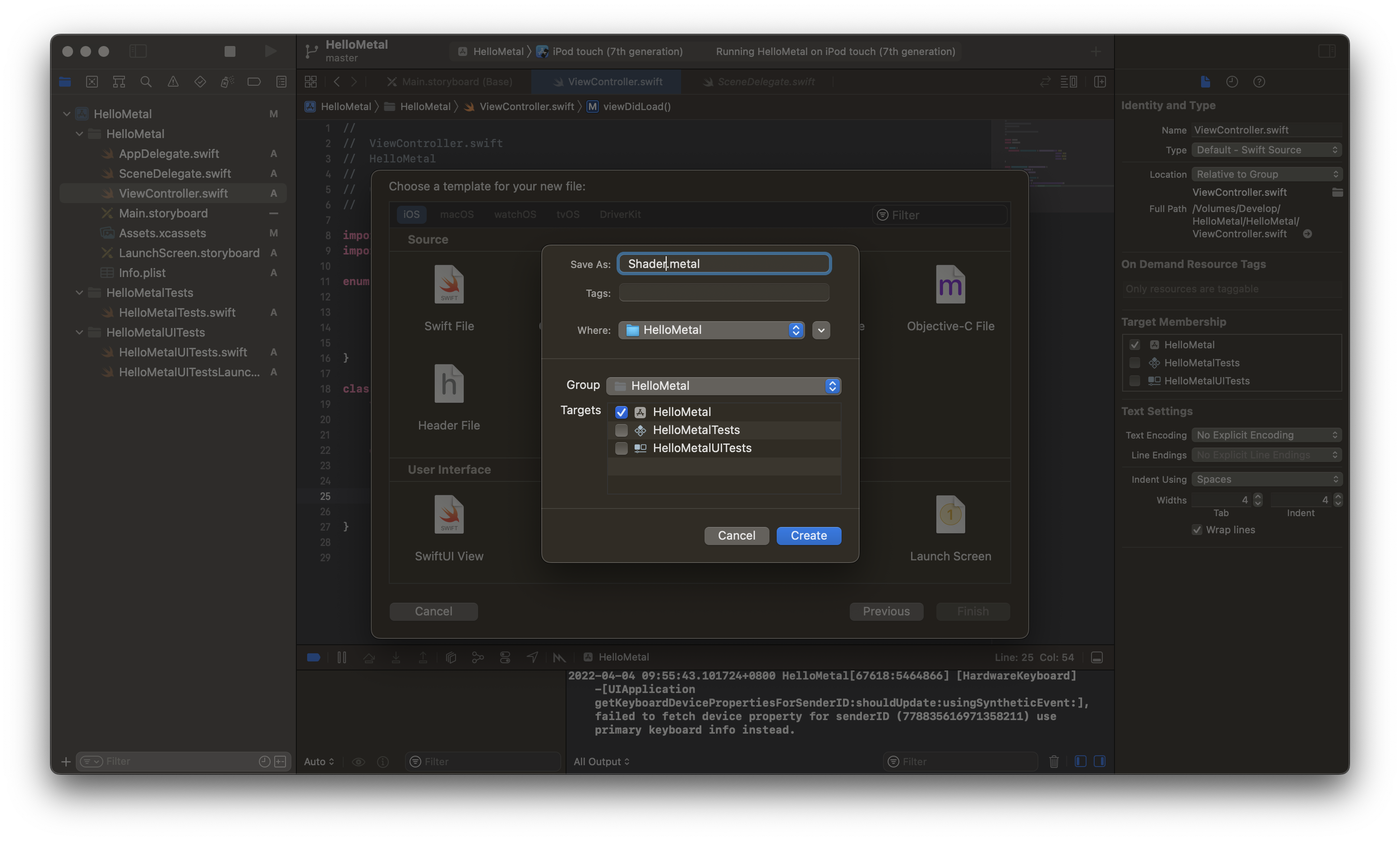Viewport: 1400px width, 841px height.
Task: Show the History inspector clock icon
Action: point(1232,82)
